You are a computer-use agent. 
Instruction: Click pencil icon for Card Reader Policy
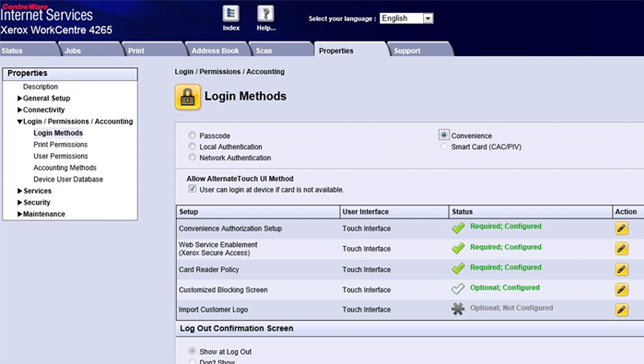(x=621, y=269)
